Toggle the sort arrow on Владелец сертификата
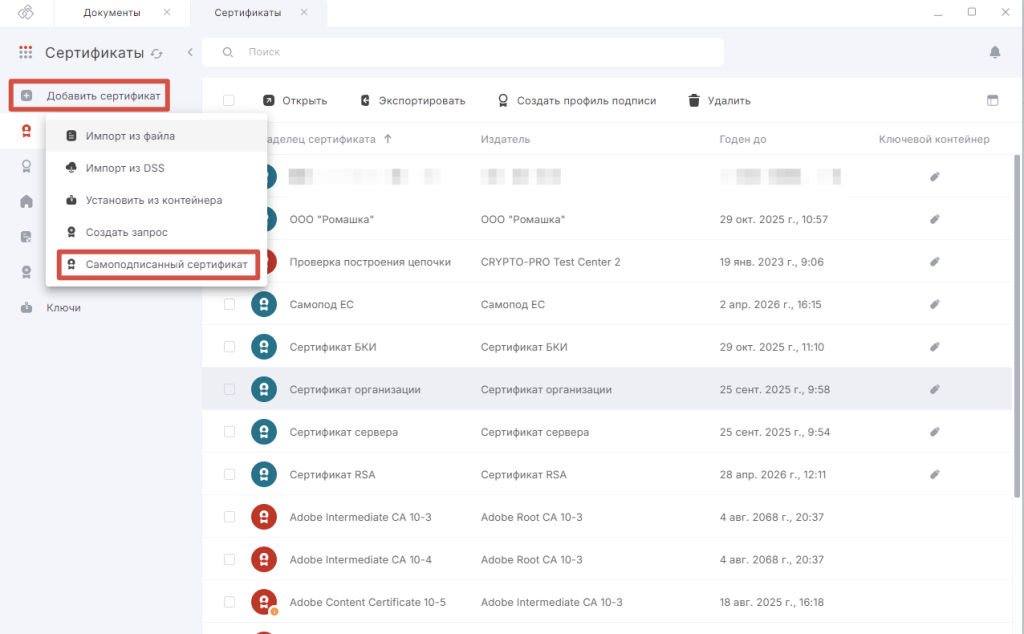The width and height of the screenshot is (1024, 634). [x=388, y=139]
